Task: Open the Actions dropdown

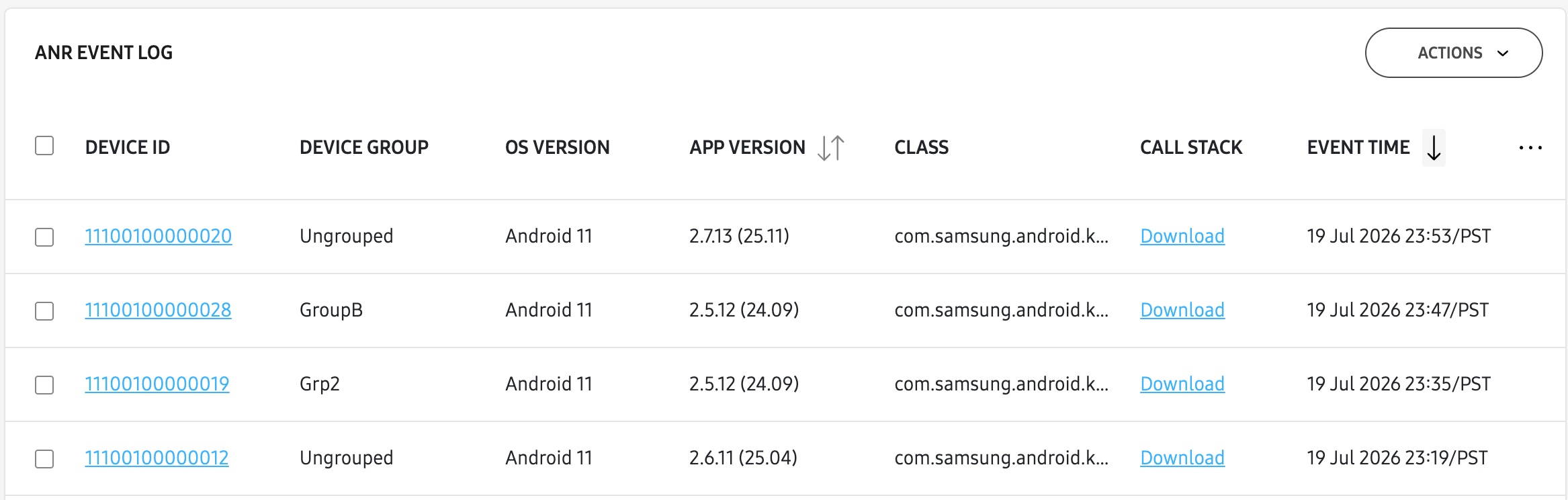Action: point(1454,53)
